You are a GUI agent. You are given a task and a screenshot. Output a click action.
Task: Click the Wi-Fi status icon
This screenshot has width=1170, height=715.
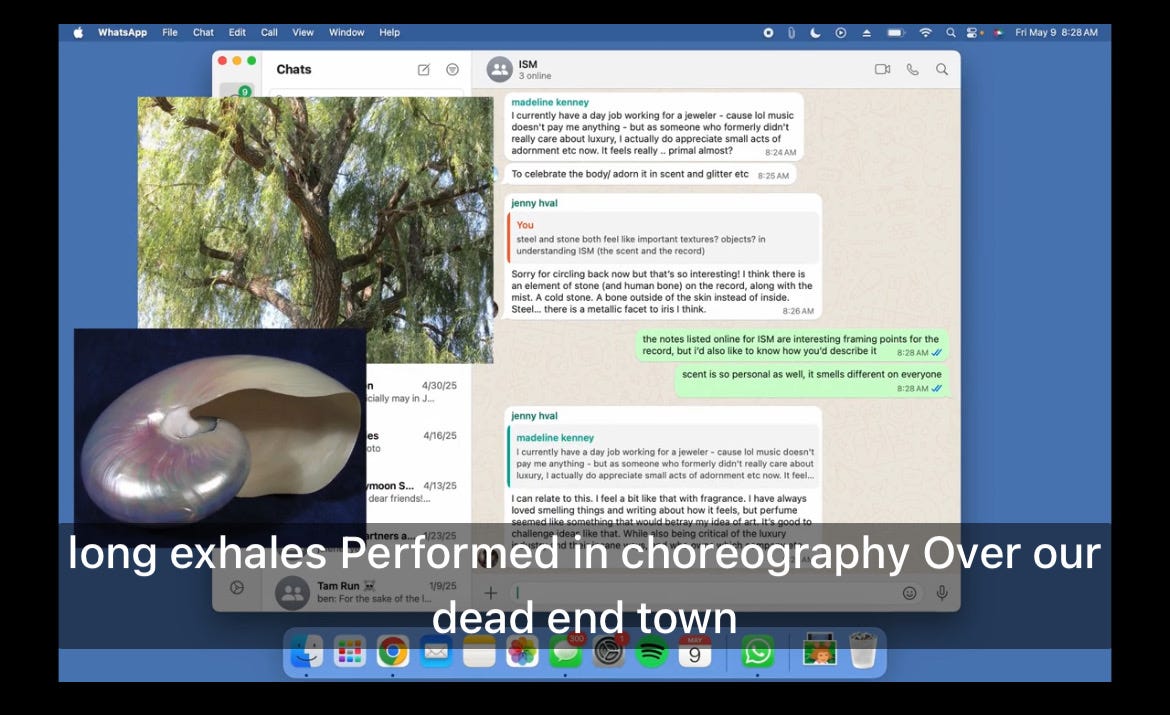click(925, 33)
